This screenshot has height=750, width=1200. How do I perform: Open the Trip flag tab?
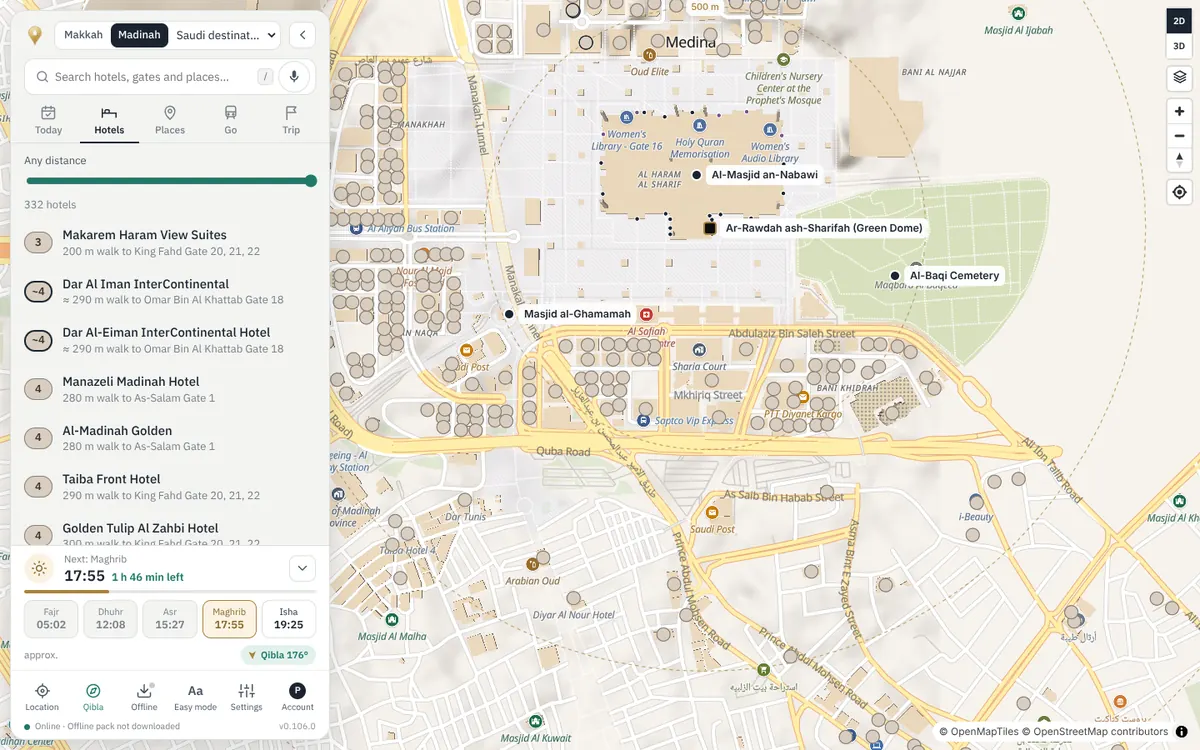(291, 120)
